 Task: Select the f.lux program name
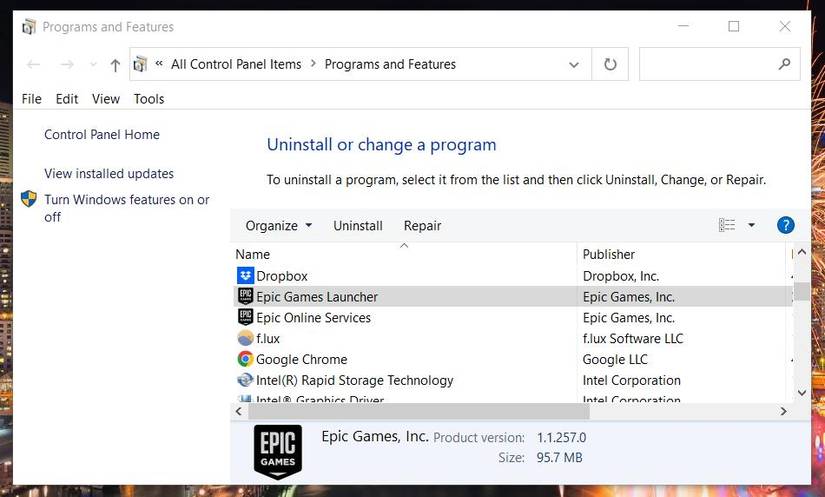[268, 339]
